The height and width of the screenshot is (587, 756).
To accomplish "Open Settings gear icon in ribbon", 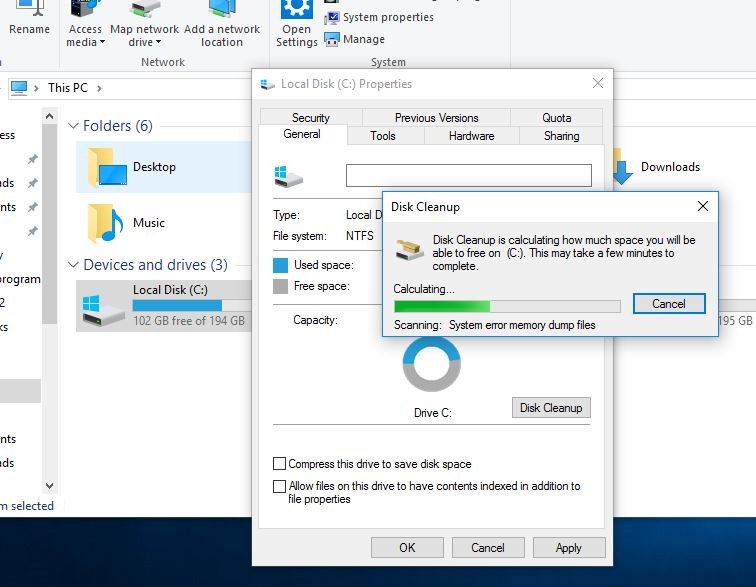I will [297, 9].
